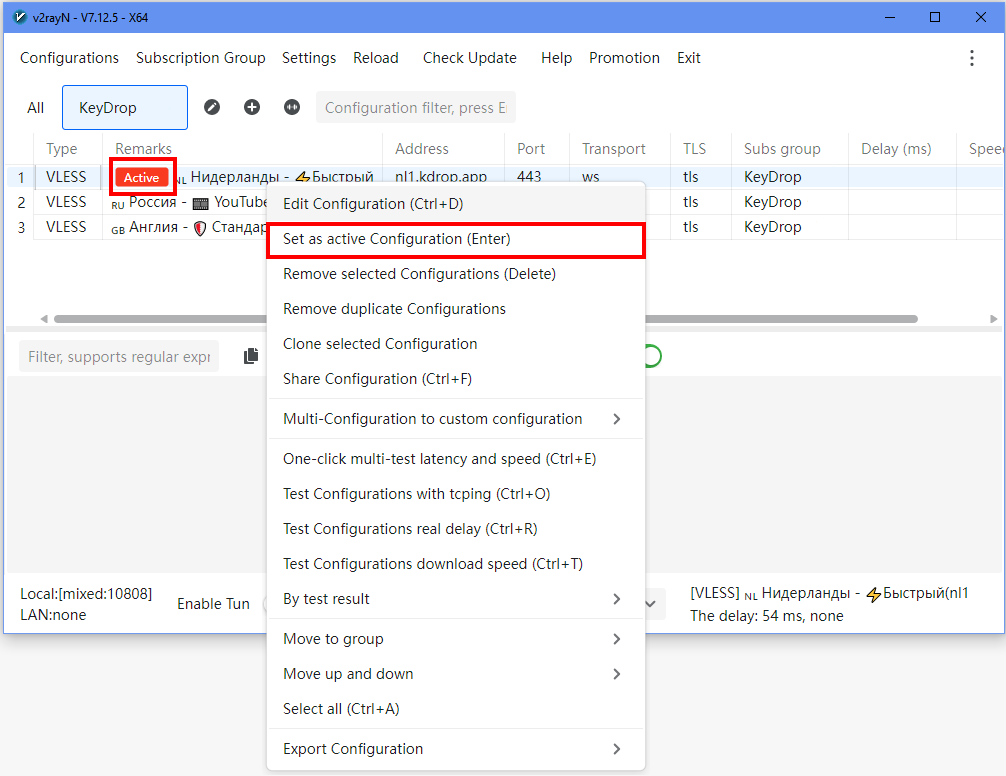Click the copy icon in the log panel
The width and height of the screenshot is (1006, 776).
[x=251, y=356]
